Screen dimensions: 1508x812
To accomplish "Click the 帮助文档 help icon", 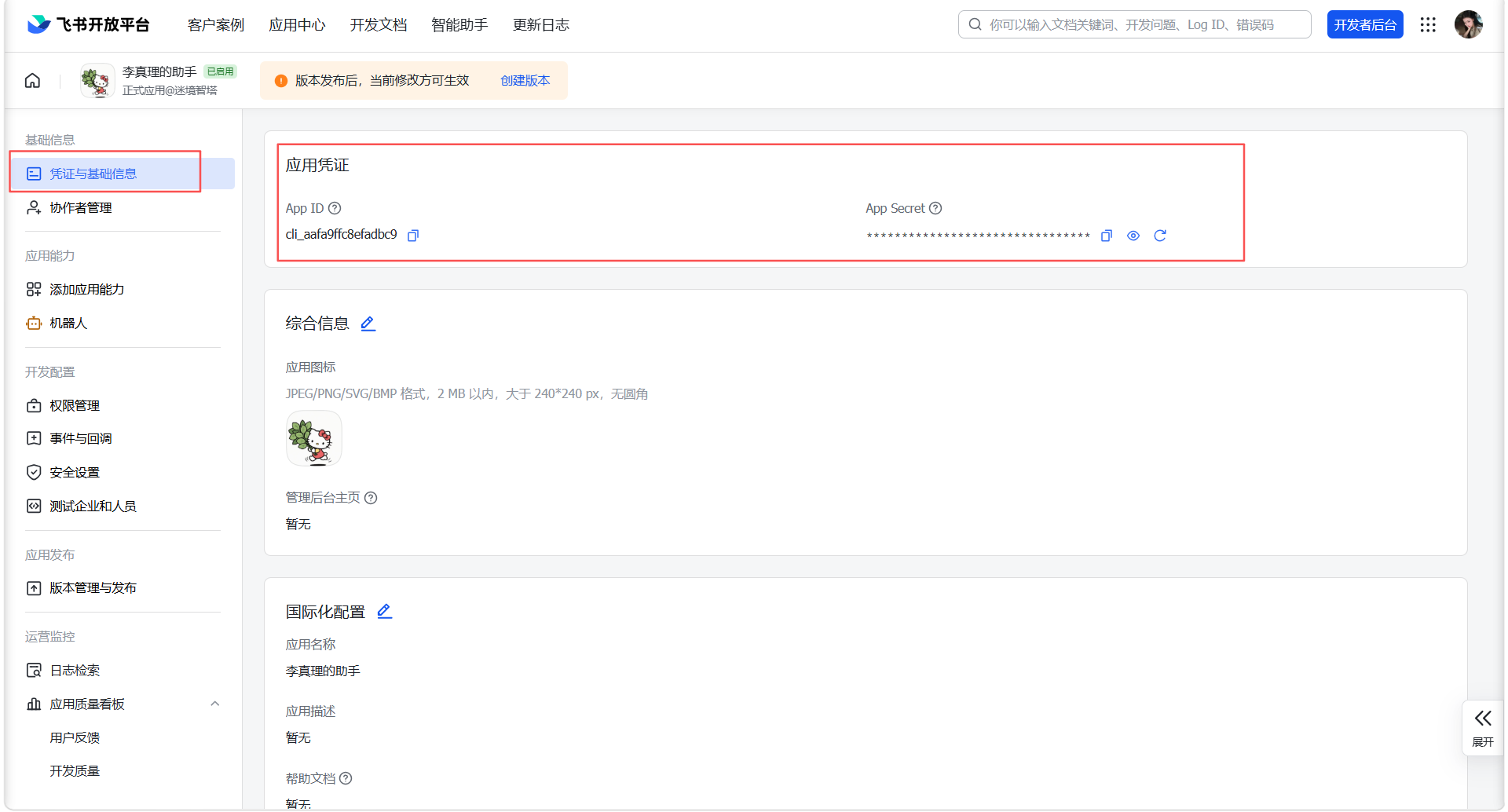I will tap(346, 778).
